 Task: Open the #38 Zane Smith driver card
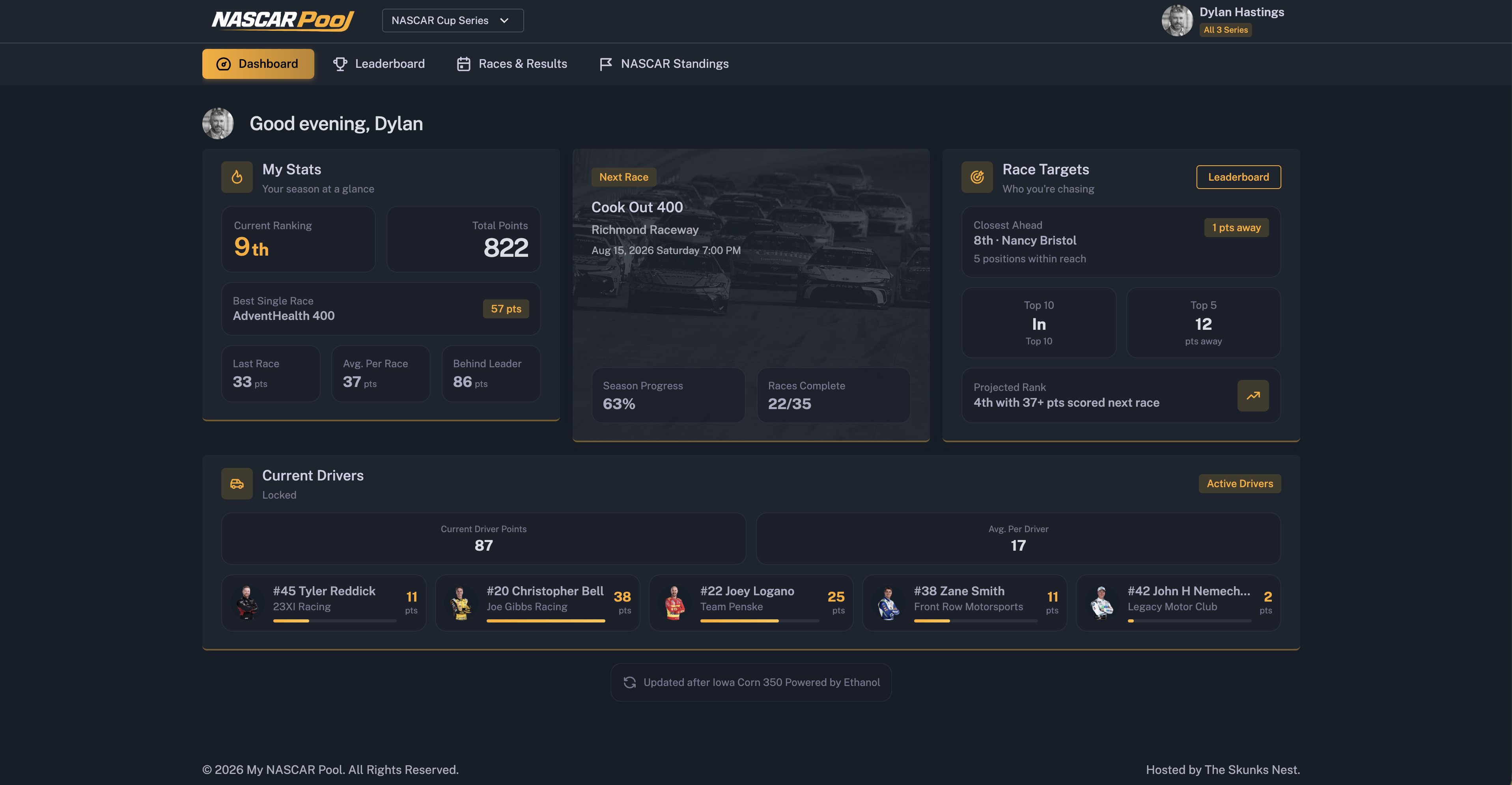pos(964,603)
